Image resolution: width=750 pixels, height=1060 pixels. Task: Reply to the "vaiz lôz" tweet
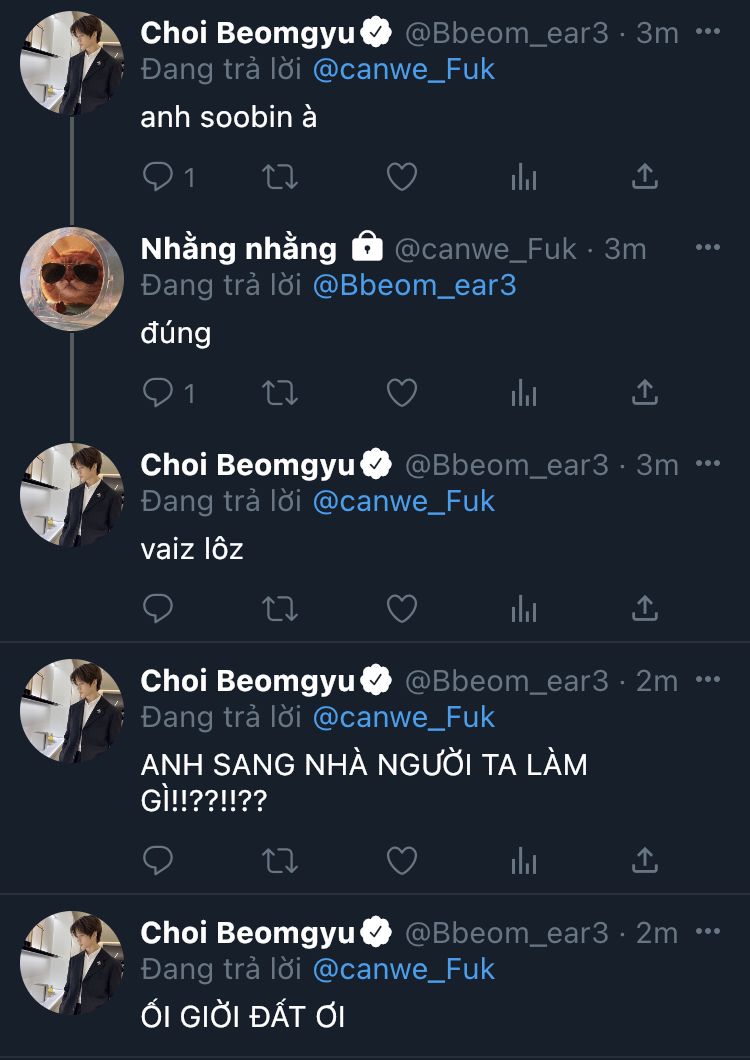[159, 608]
